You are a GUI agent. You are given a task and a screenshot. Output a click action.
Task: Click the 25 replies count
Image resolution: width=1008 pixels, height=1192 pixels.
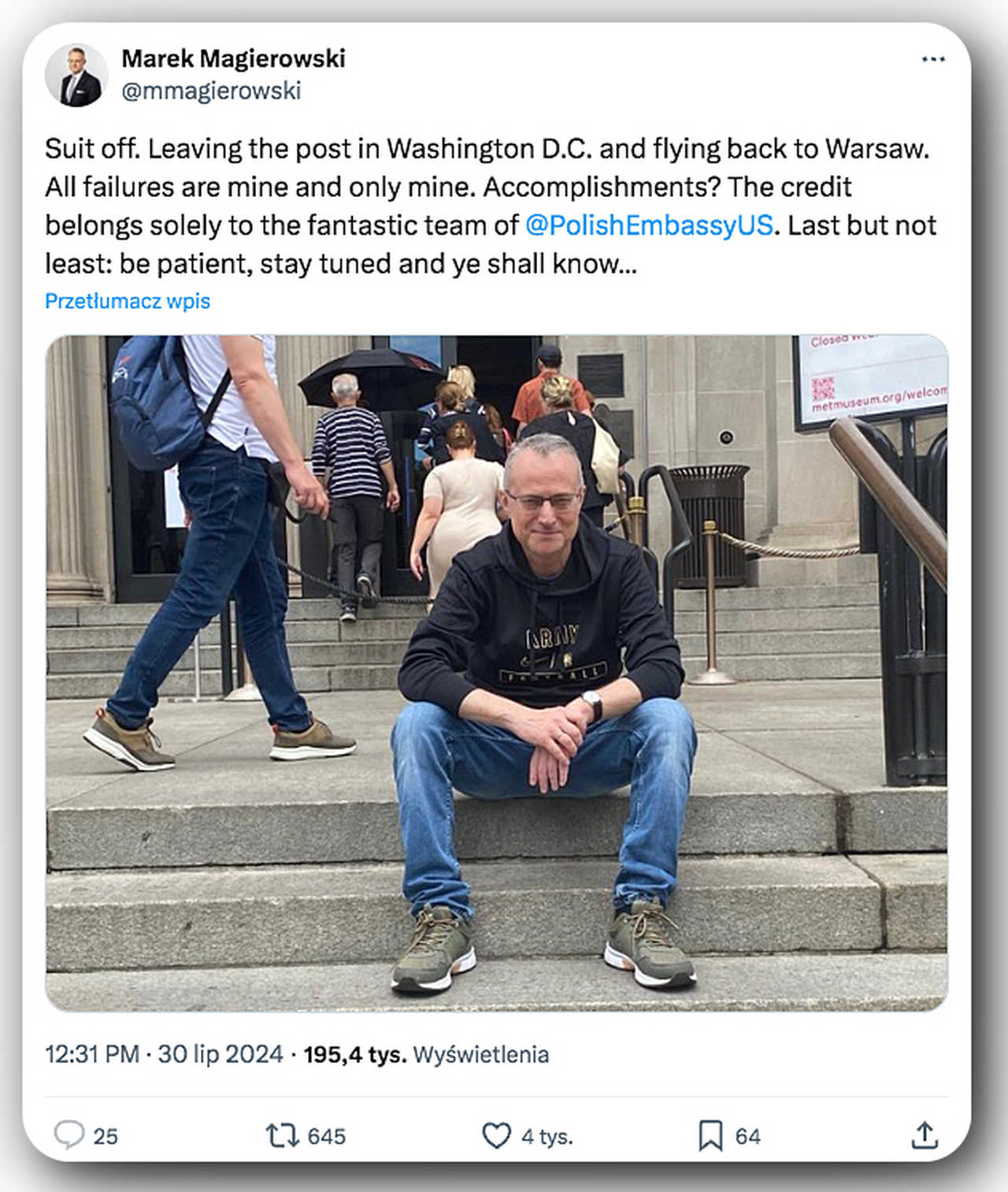click(x=106, y=1136)
